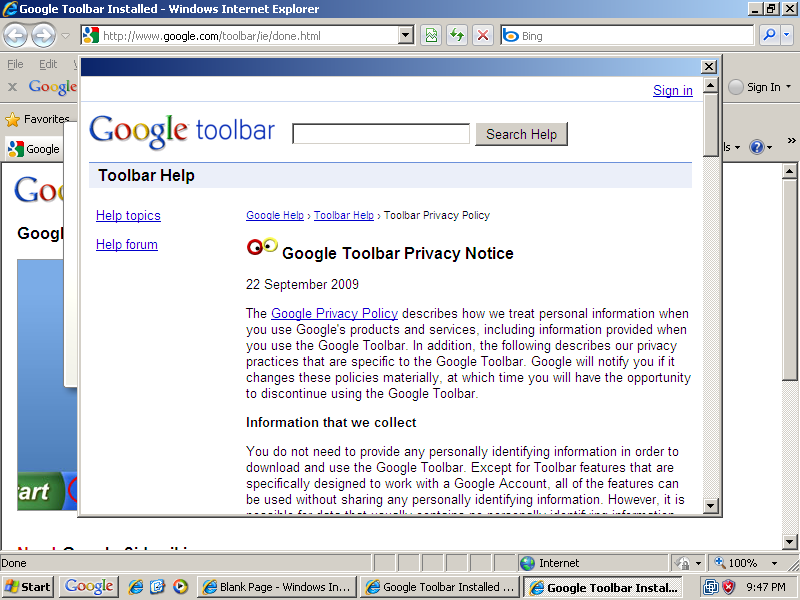Screen dimensions: 800x600
Task: Switch to Blank Page taskbar window
Action: point(277,587)
